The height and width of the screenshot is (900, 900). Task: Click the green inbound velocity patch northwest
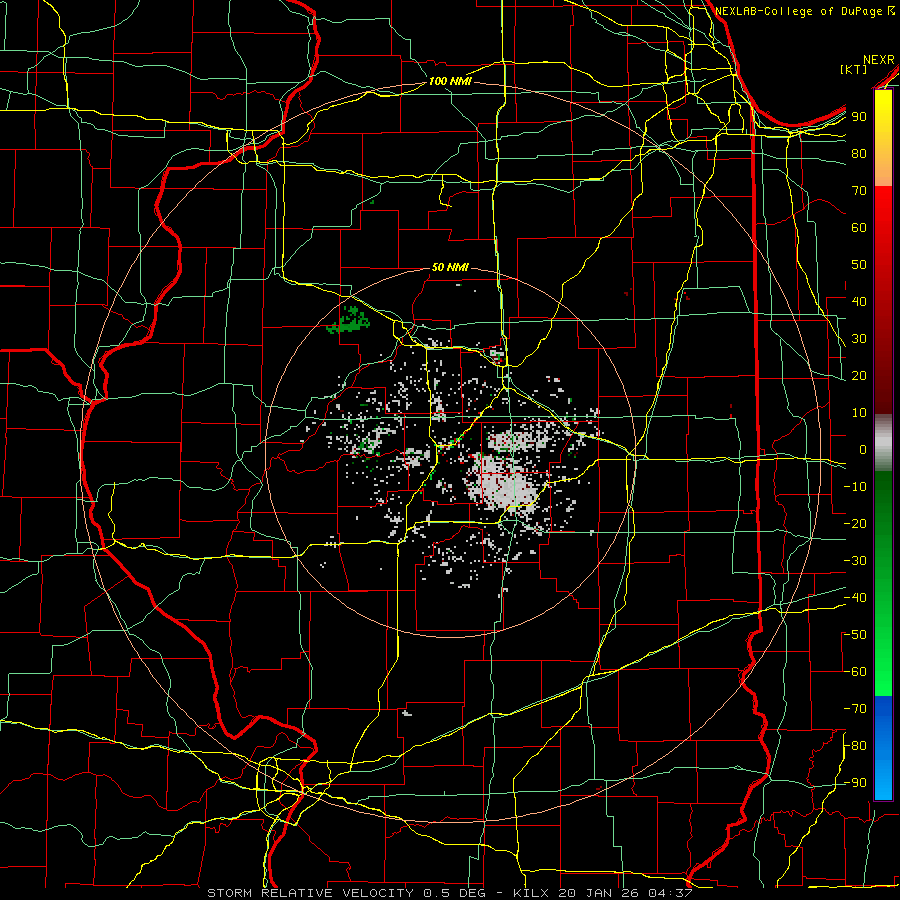pyautogui.click(x=349, y=320)
